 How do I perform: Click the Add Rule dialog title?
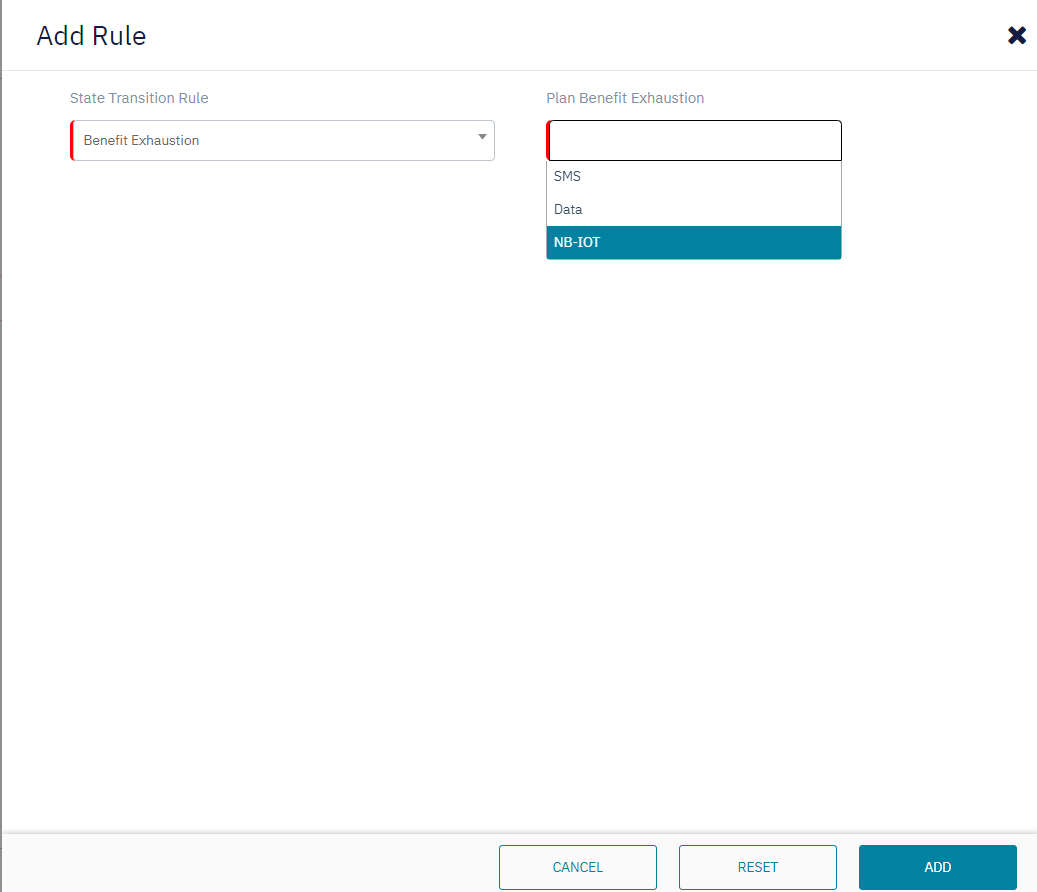pos(91,36)
